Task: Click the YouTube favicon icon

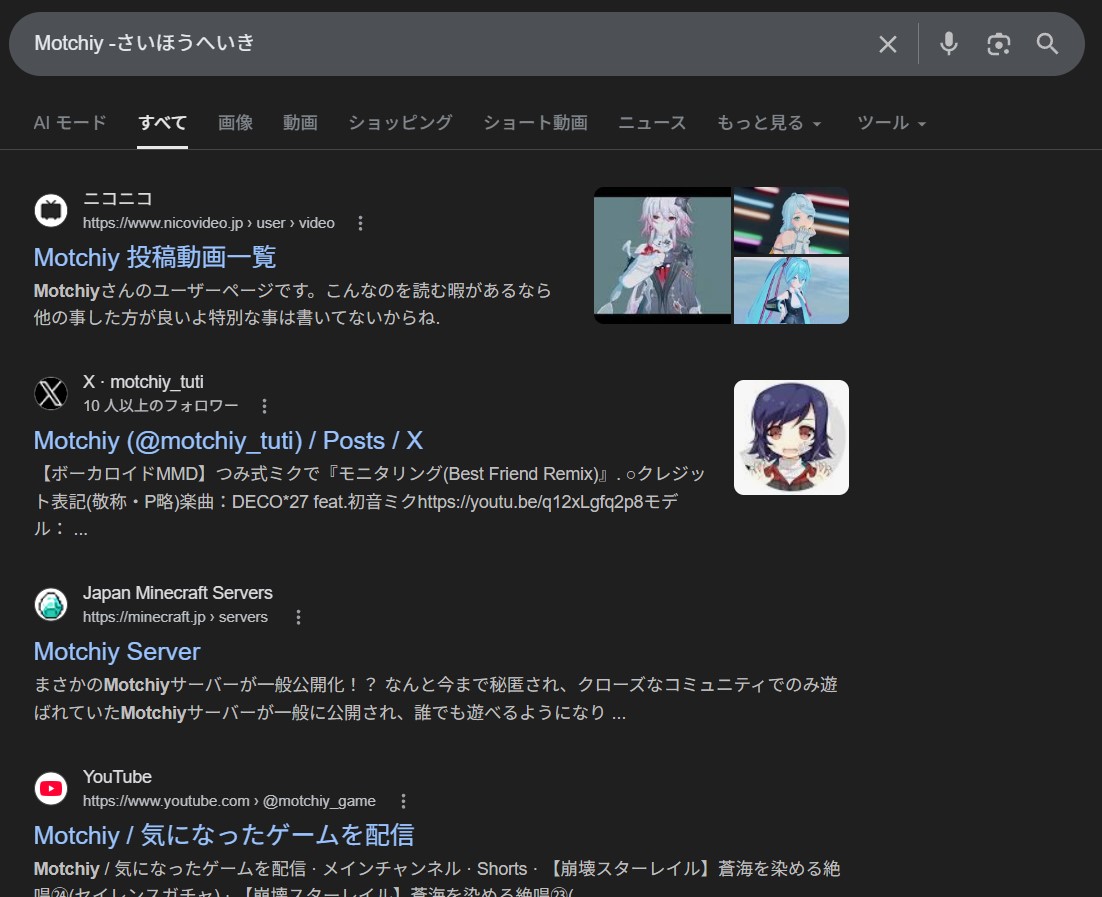Action: tap(51, 788)
